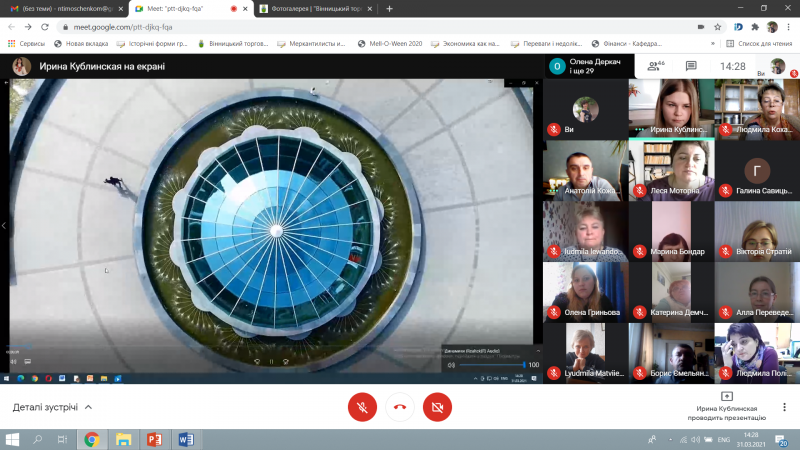Open Chrome from the taskbar
This screenshot has height=450, width=800.
click(92, 439)
